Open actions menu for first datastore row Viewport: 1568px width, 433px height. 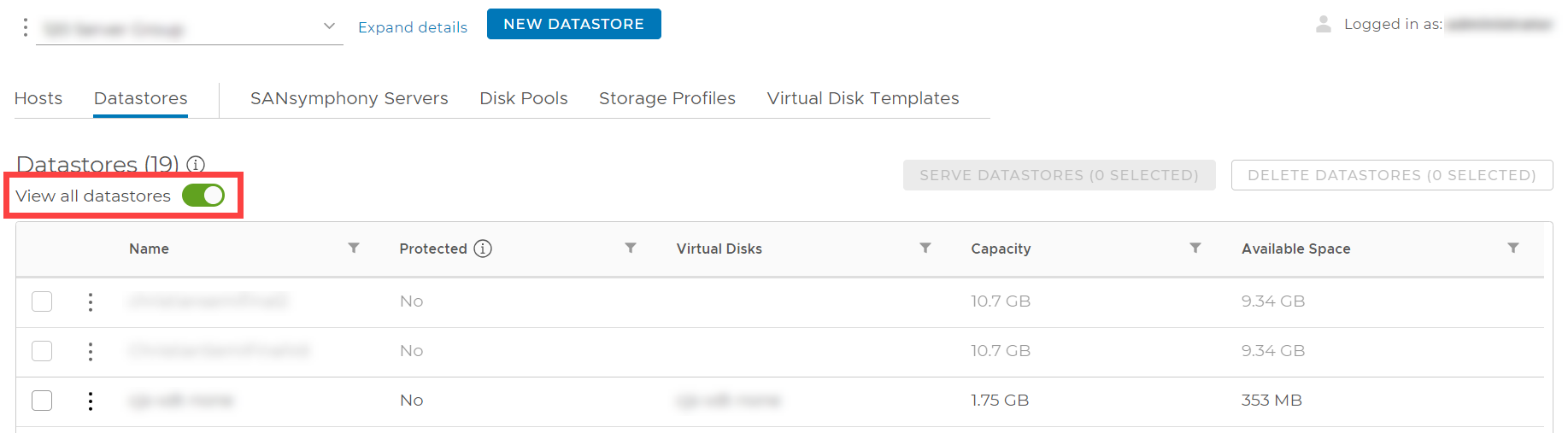tap(91, 301)
